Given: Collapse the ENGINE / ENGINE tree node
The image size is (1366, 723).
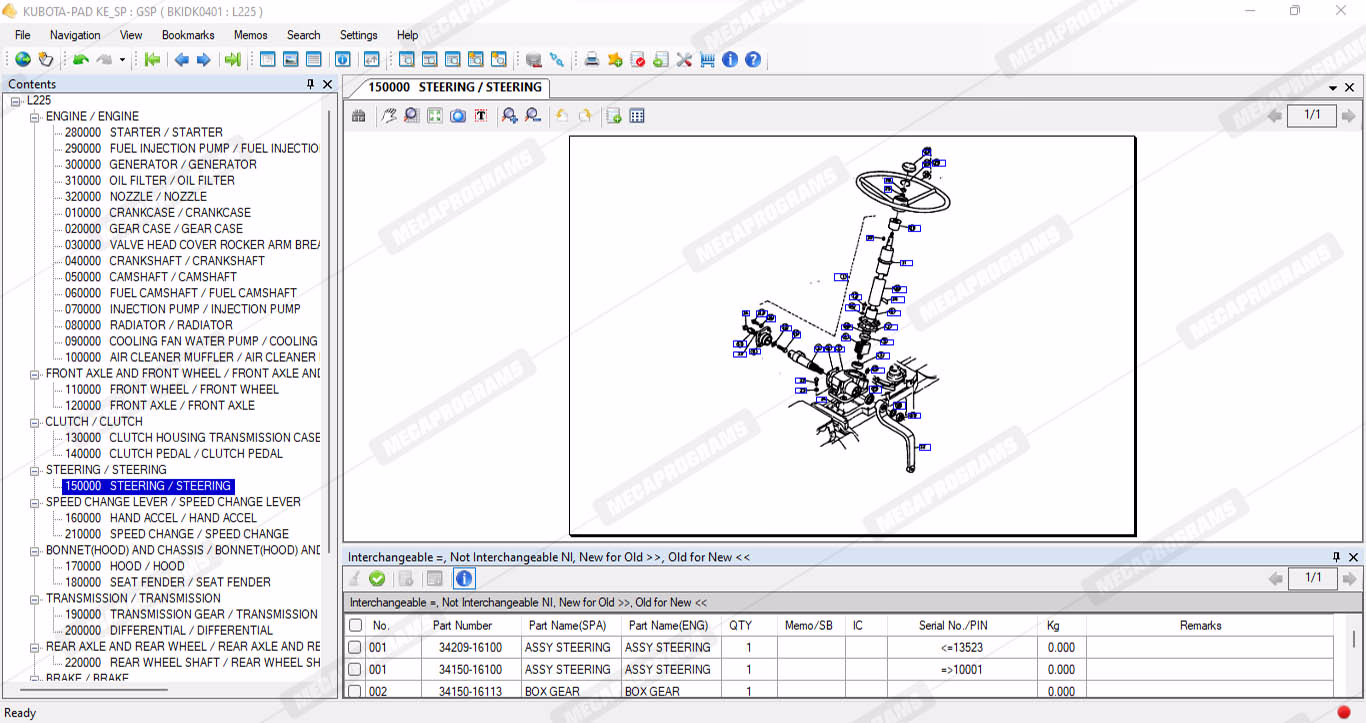Looking at the screenshot, I should pos(35,117).
